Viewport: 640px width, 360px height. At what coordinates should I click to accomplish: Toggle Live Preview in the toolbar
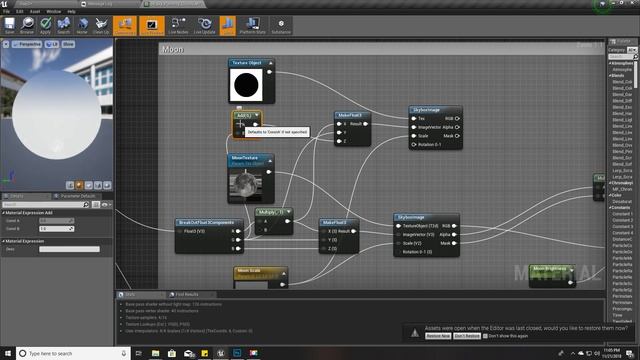pos(152,25)
